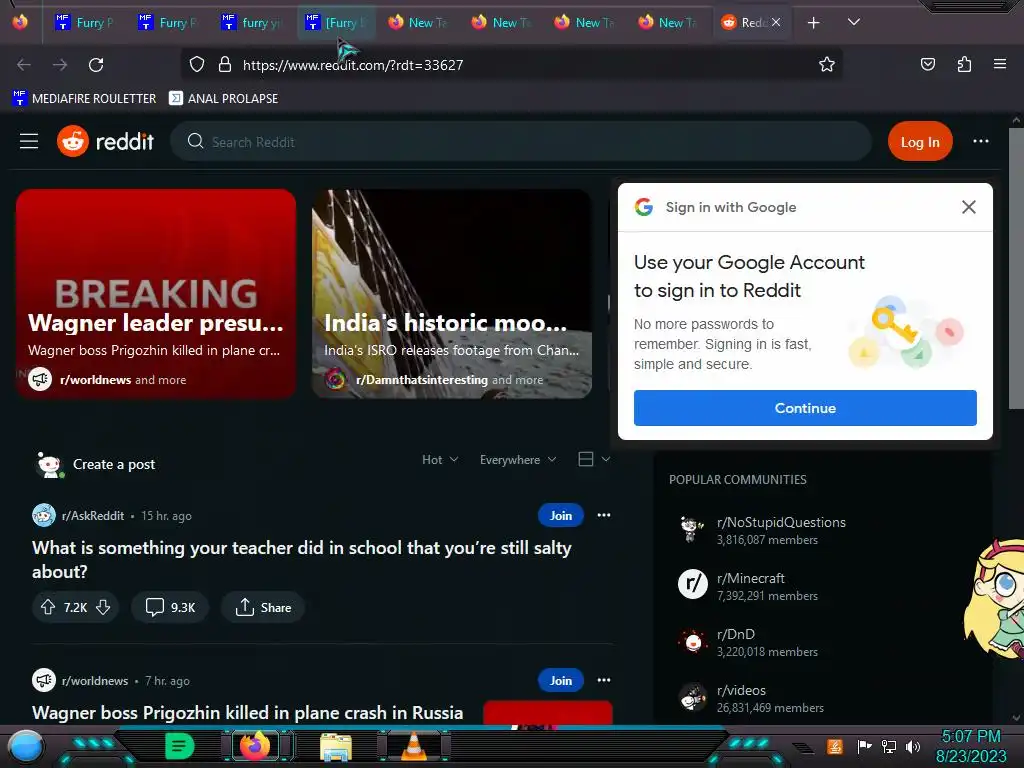
Task: Click the orange Log In button
Action: [920, 142]
